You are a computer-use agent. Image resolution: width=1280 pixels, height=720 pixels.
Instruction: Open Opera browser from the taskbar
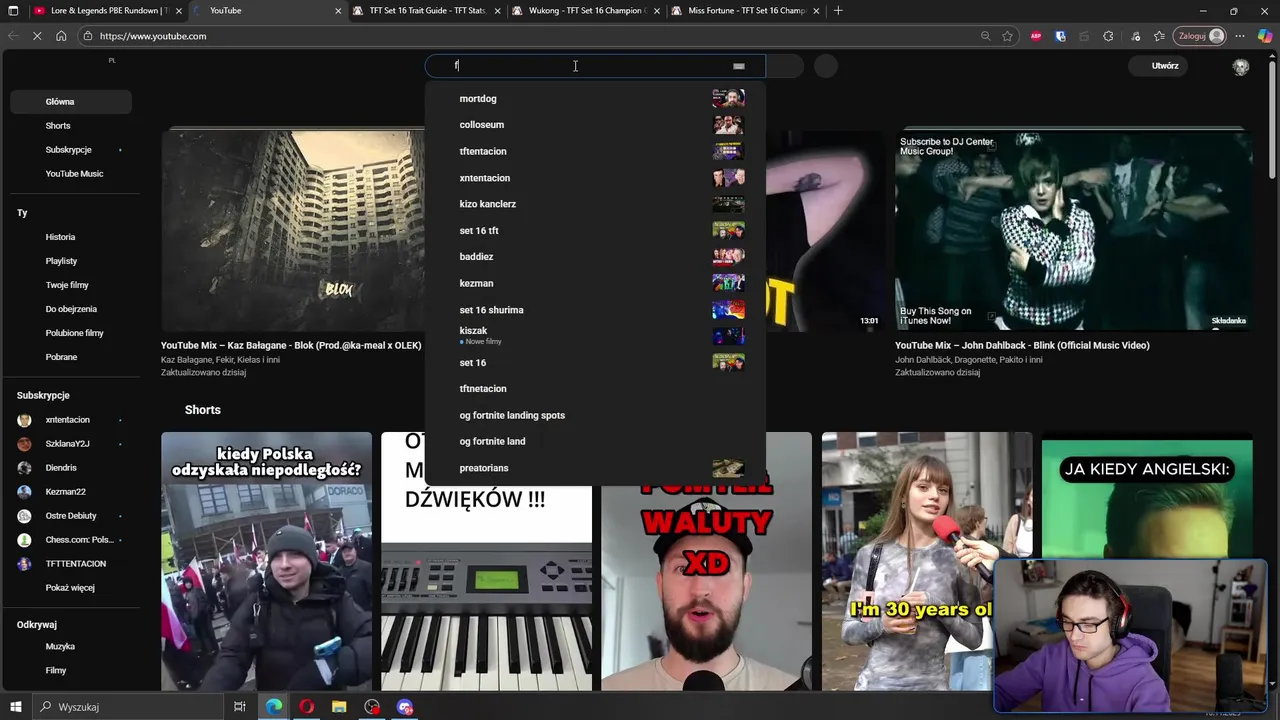(307, 707)
